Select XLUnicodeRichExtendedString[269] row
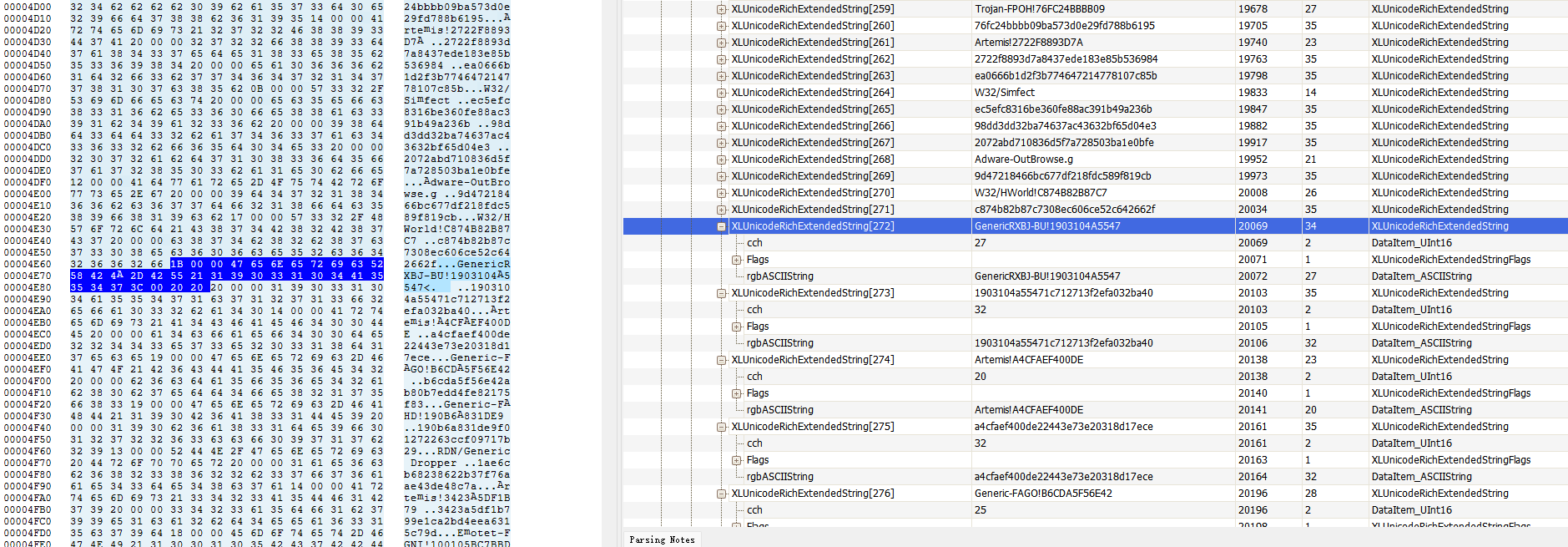The height and width of the screenshot is (547, 1568). (x=1095, y=176)
